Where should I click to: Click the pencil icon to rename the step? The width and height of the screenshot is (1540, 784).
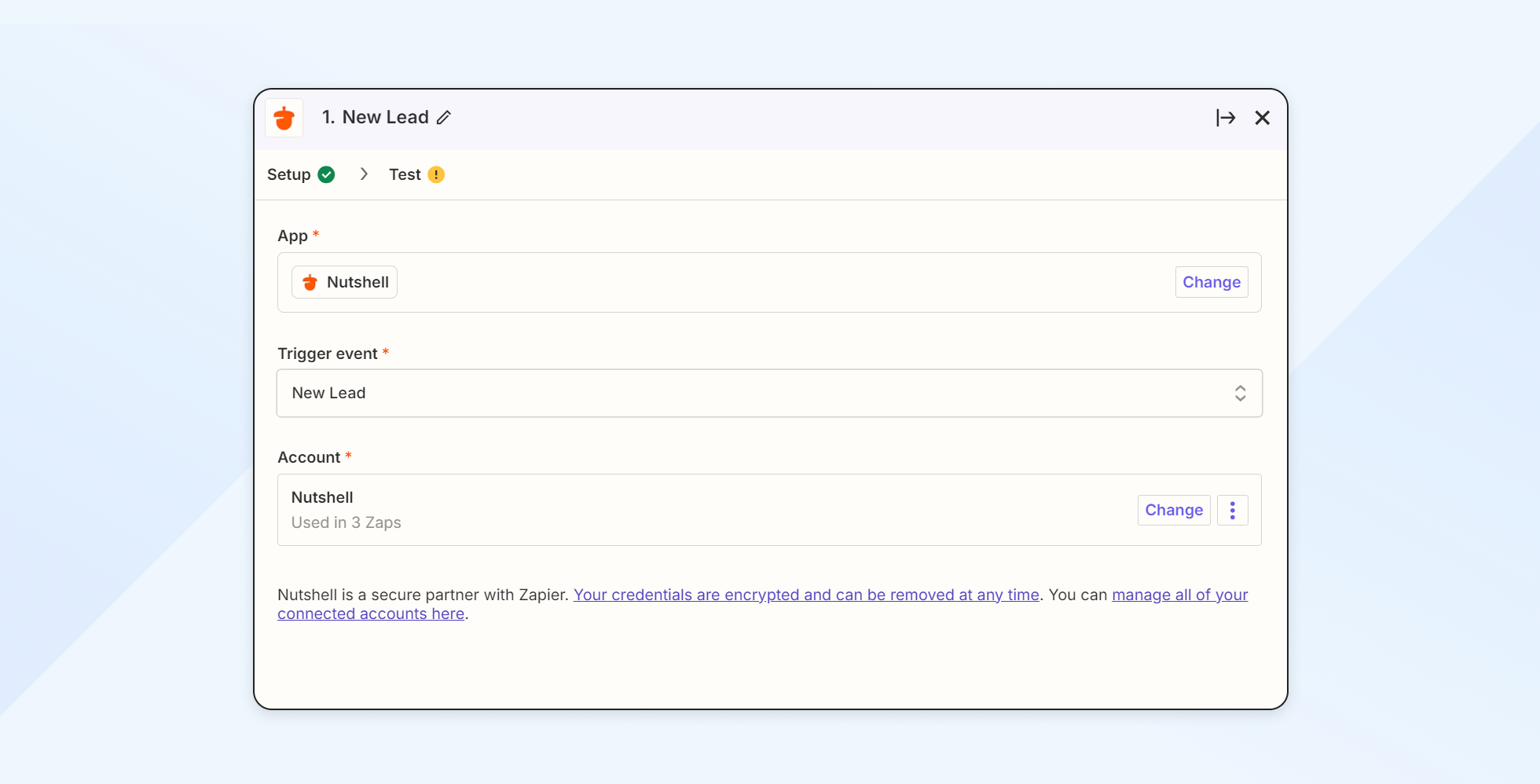click(x=445, y=117)
